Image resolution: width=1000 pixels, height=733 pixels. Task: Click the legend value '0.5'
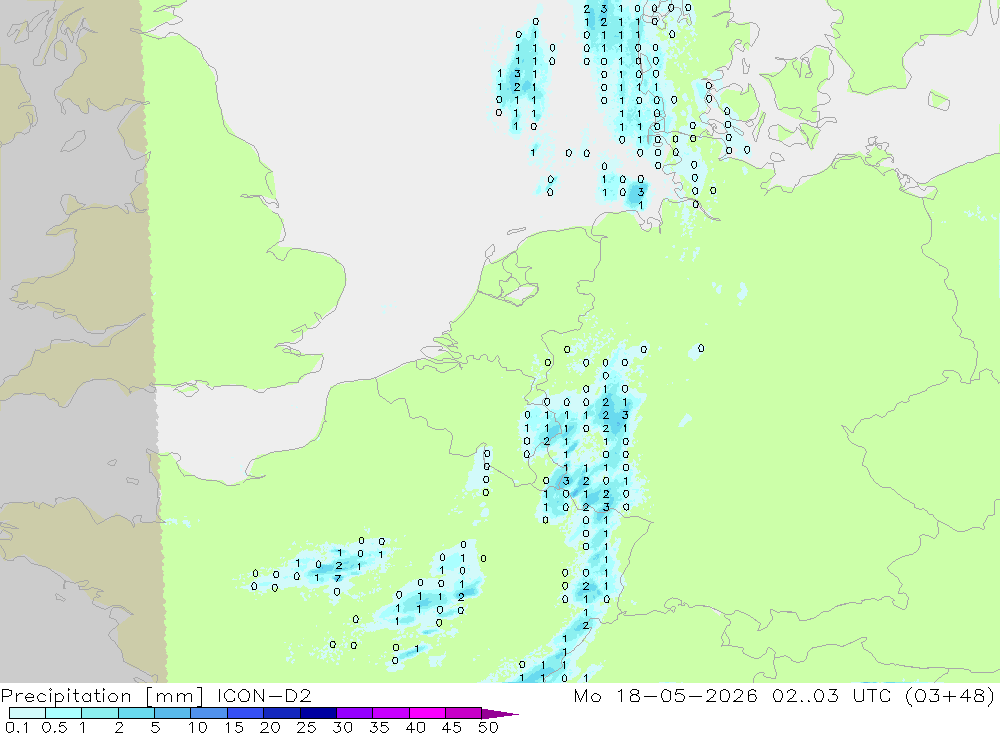click(54, 727)
